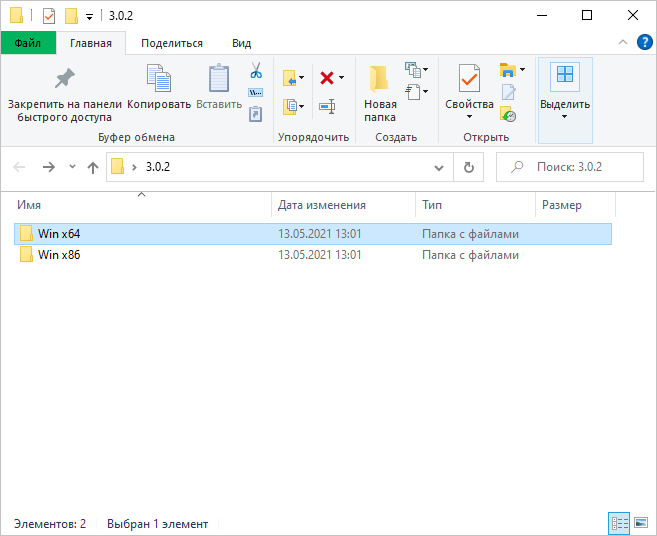Viewport: 657px width, 536px height.
Task: Open recent locations dropdown arrow
Action: [x=72, y=167]
